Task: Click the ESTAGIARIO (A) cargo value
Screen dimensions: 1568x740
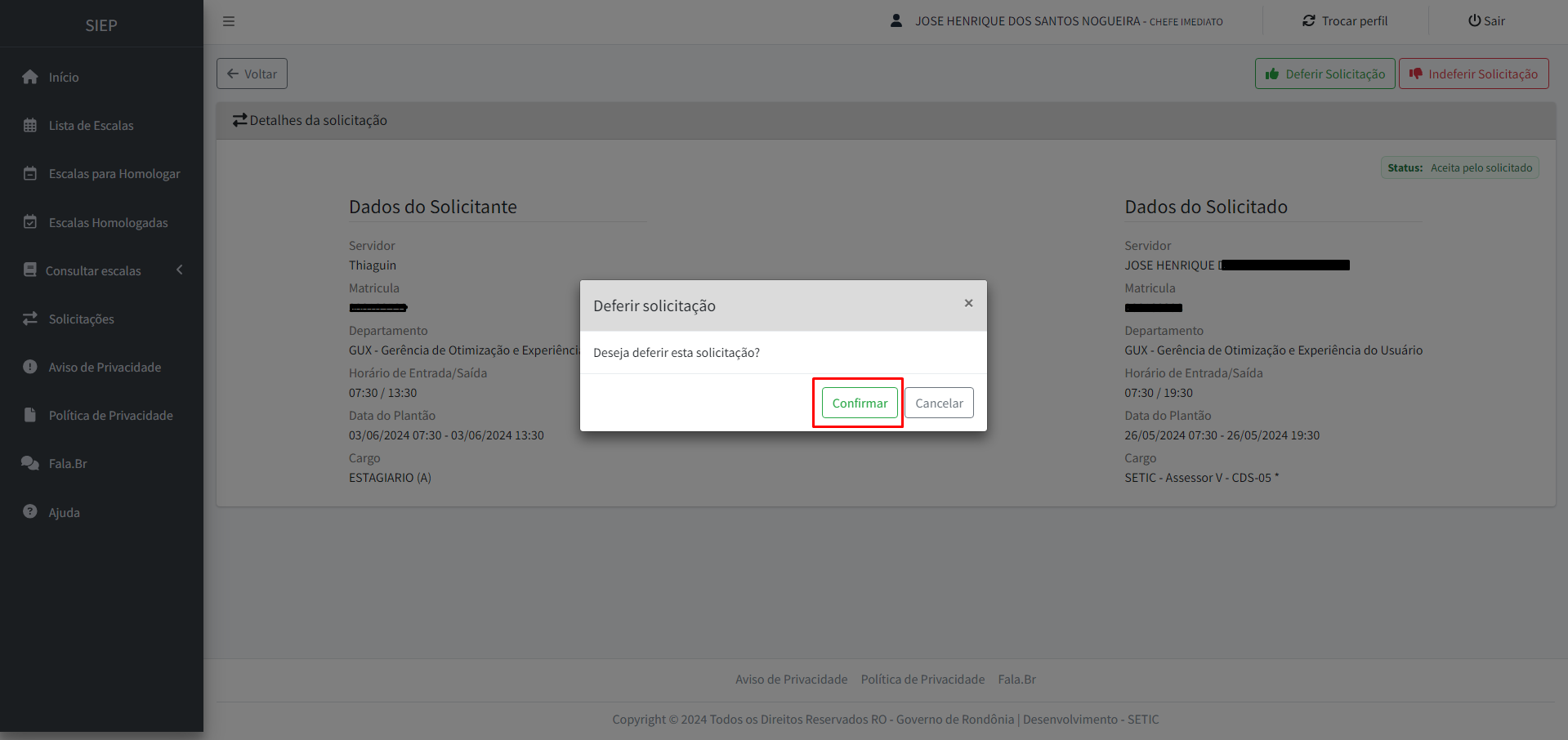Action: pos(390,478)
